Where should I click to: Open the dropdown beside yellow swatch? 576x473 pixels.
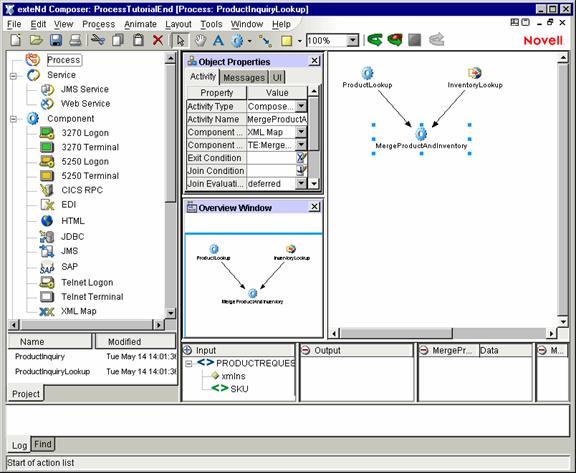coord(300,41)
